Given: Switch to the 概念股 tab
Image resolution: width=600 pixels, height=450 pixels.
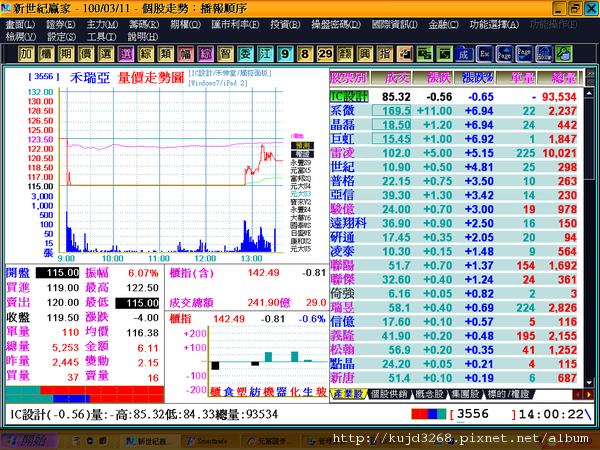Looking at the screenshot, I should click(429, 394).
